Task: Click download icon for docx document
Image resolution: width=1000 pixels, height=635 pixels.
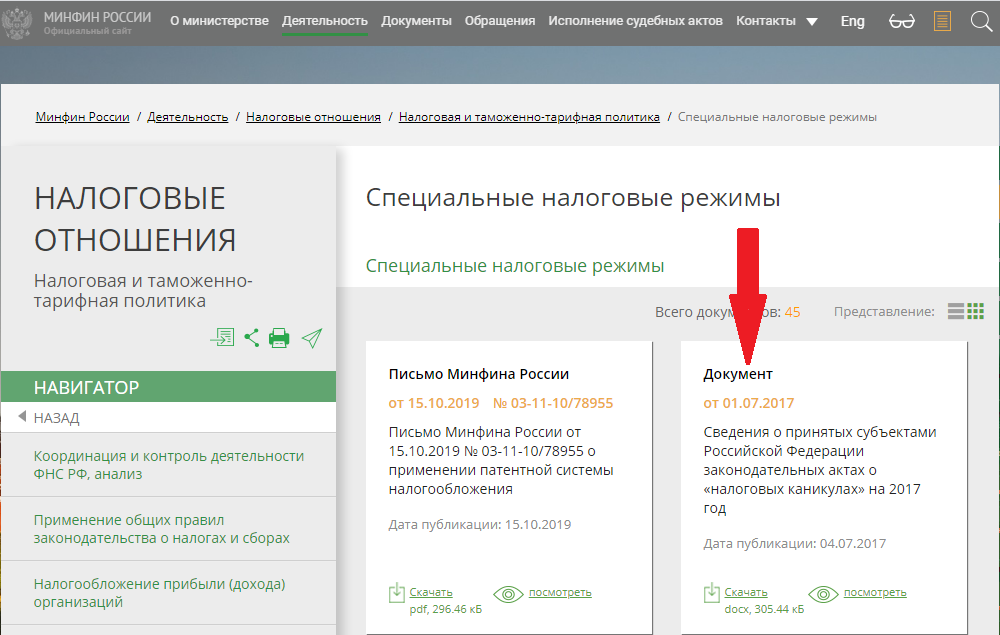Action: click(712, 593)
